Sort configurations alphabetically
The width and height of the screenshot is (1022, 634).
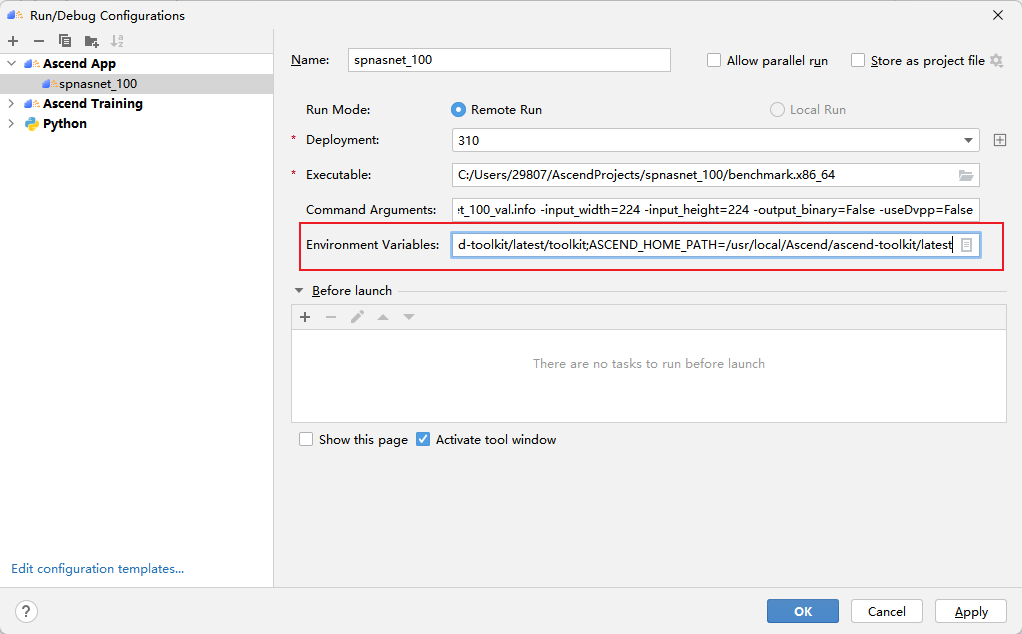click(117, 41)
